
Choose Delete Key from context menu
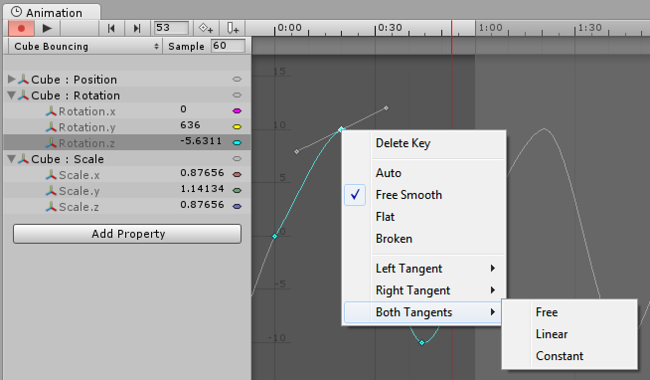[x=424, y=143]
